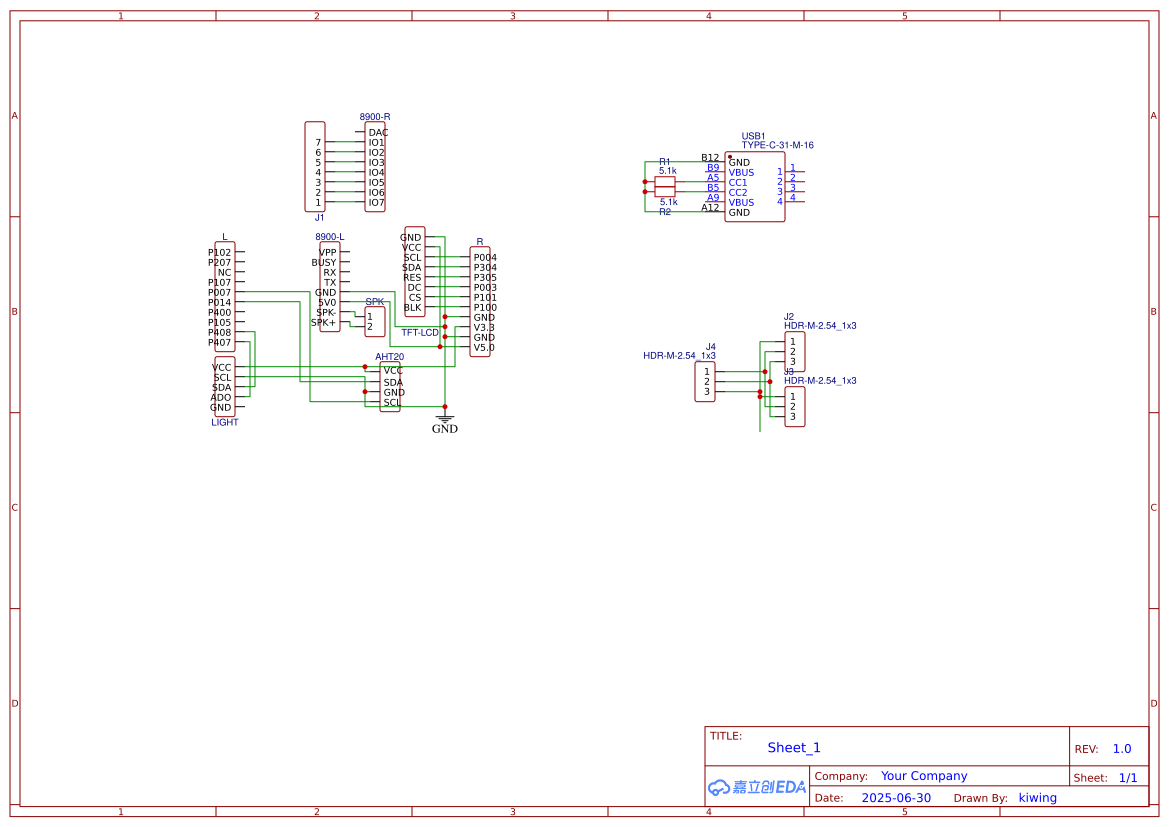Select the TFT-LCD connector label
Image resolution: width=1169 pixels, height=827 pixels.
pyautogui.click(x=420, y=332)
